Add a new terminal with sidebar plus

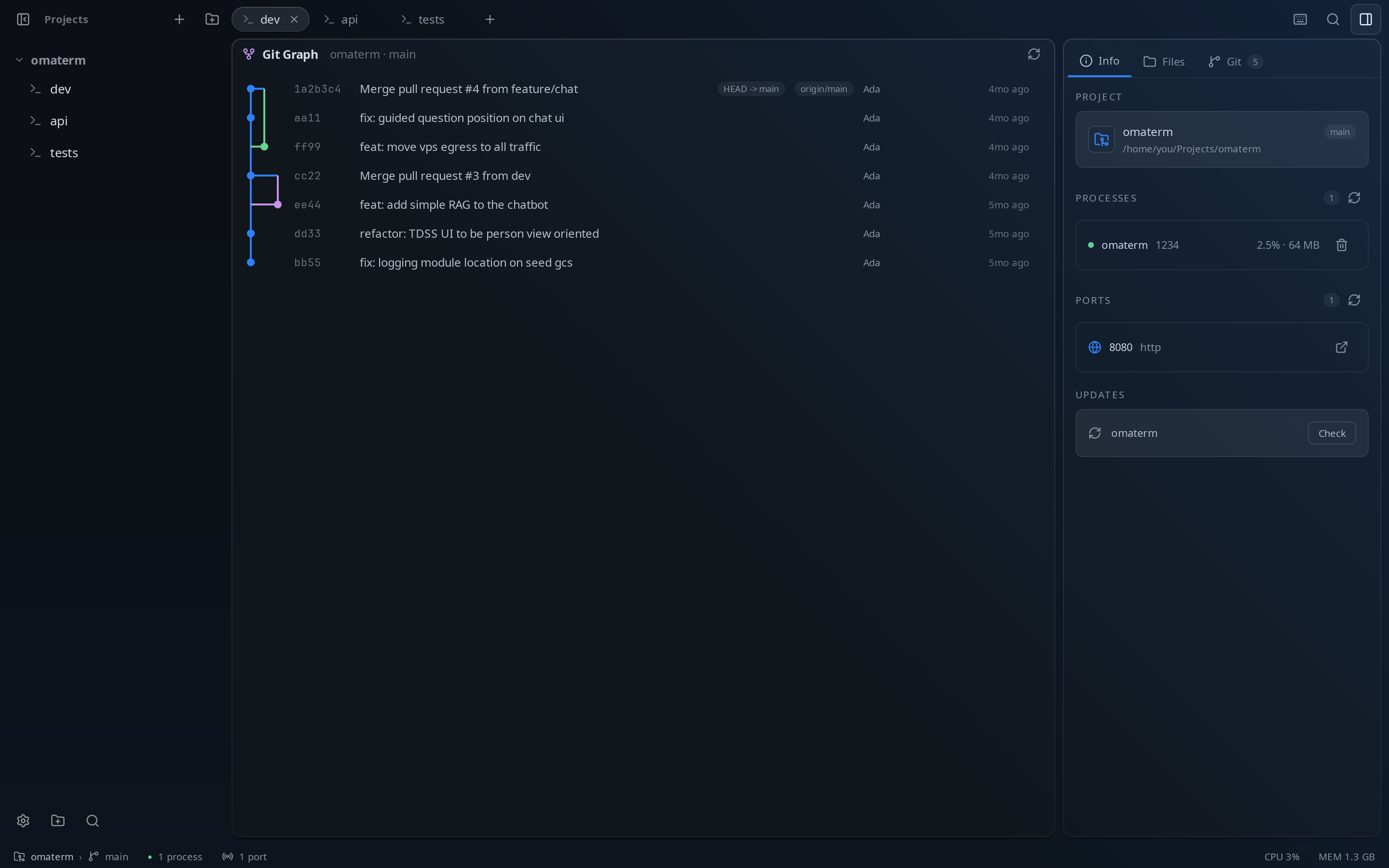coord(179,19)
